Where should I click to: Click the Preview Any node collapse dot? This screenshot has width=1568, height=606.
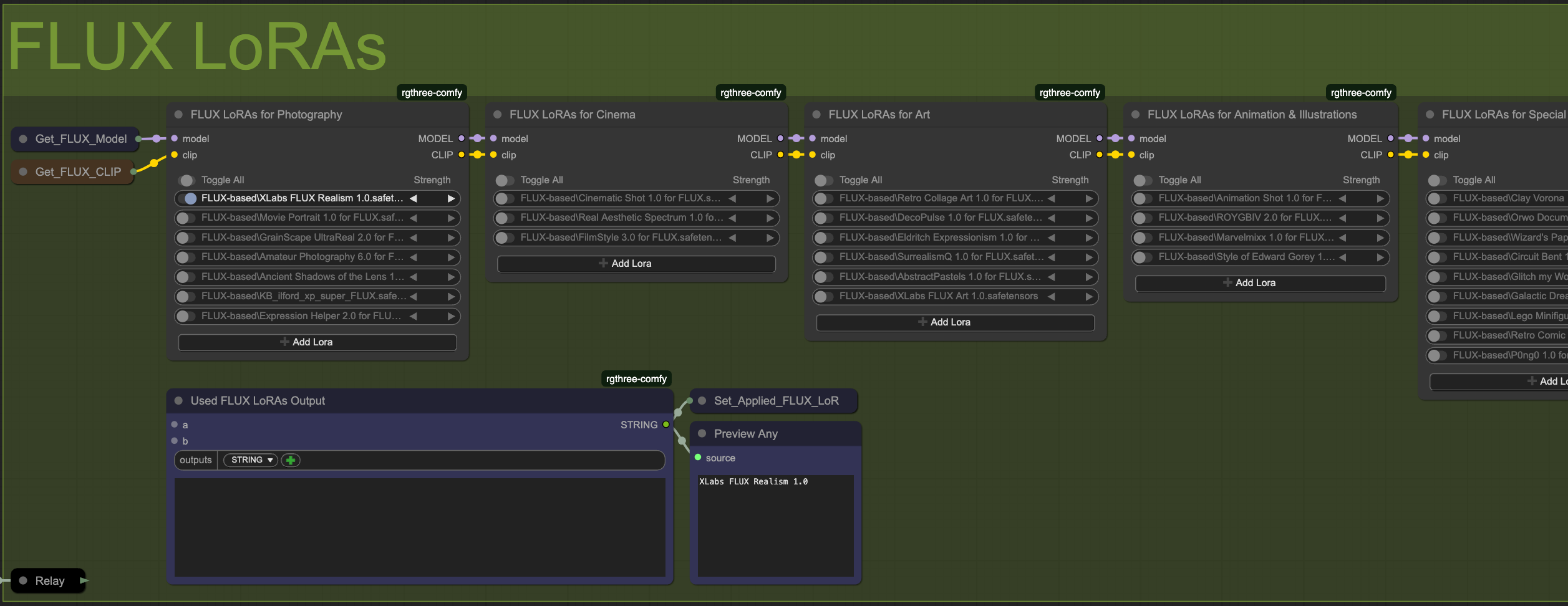[x=702, y=433]
